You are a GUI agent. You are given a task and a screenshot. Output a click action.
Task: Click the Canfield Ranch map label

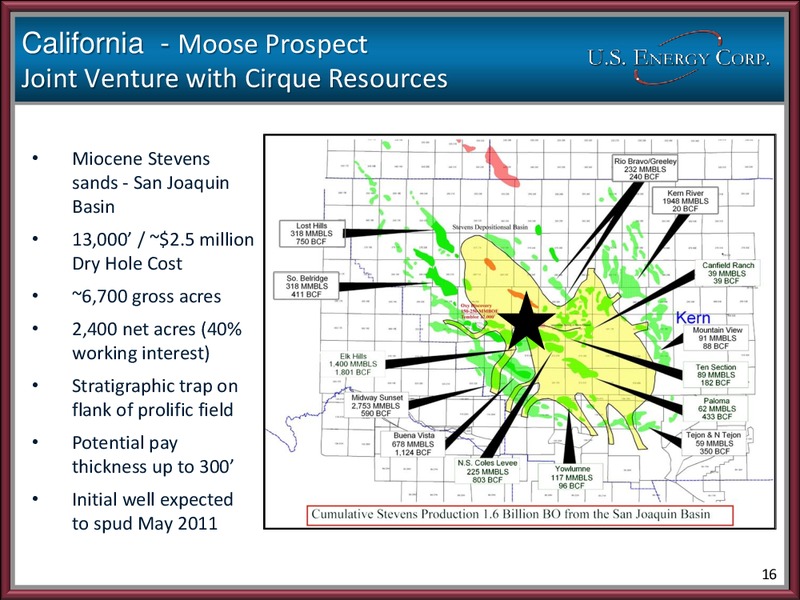728,273
